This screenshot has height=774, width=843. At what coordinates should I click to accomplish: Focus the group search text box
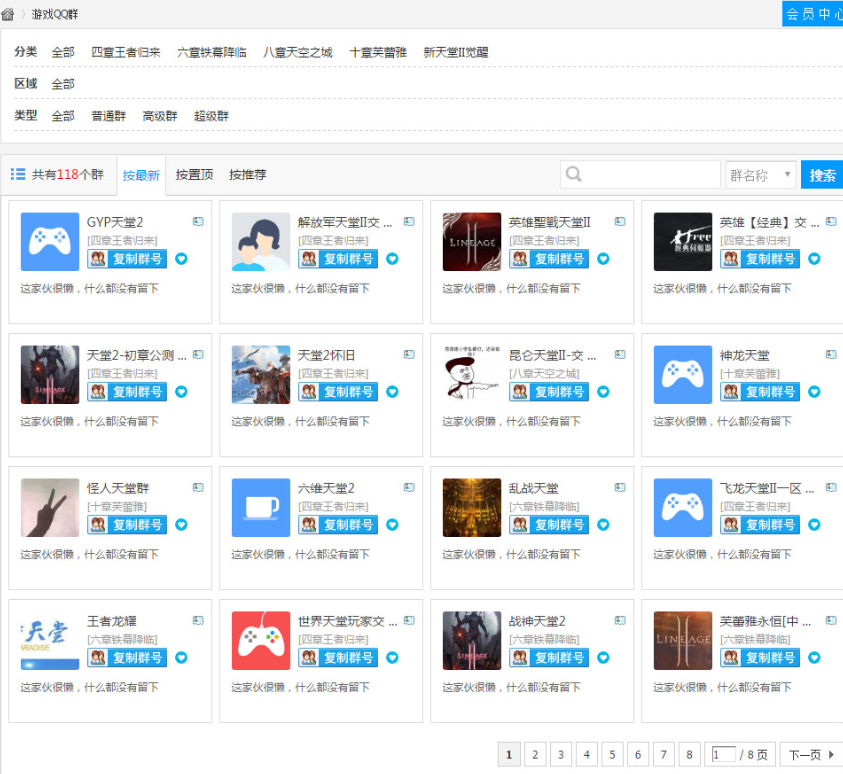click(640, 175)
